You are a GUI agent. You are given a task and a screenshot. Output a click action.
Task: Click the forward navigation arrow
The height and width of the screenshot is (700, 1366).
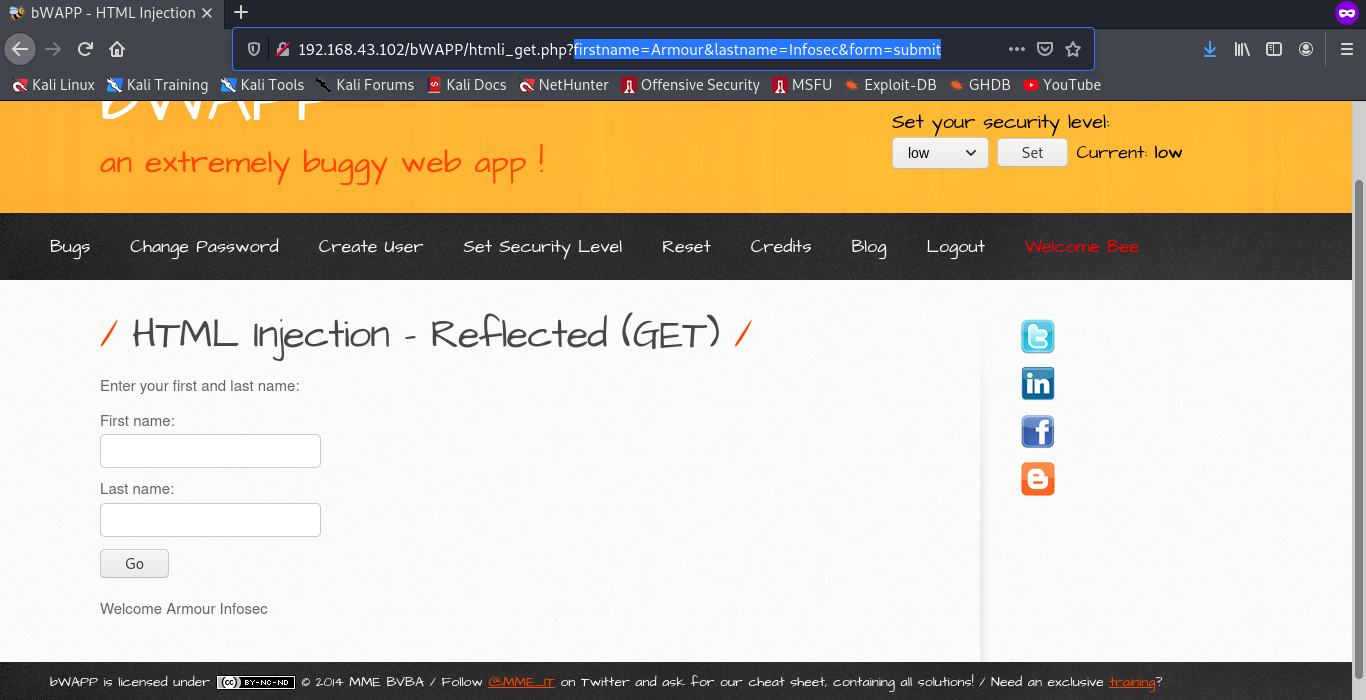(x=53, y=48)
